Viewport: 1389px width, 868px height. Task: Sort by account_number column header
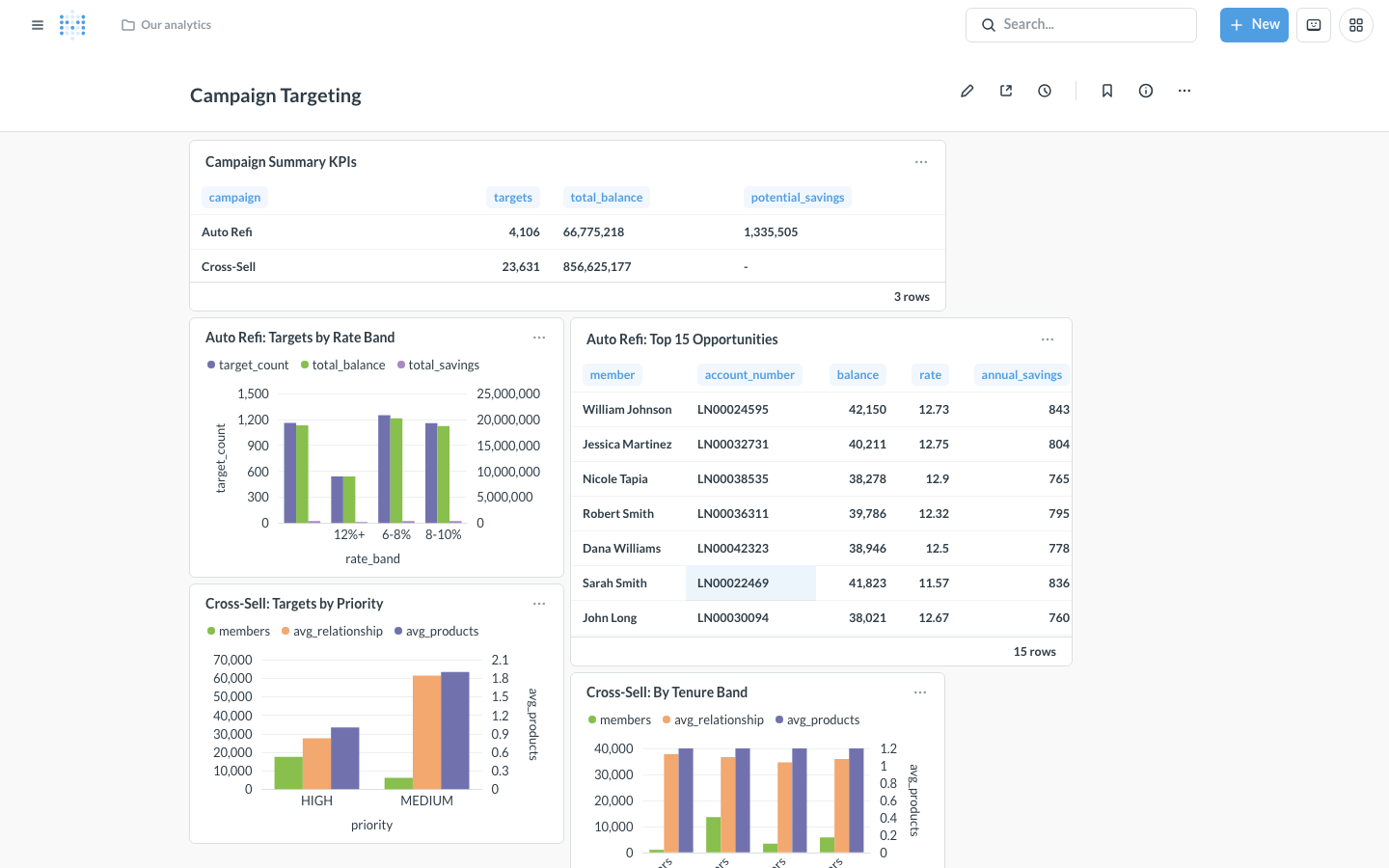click(749, 375)
